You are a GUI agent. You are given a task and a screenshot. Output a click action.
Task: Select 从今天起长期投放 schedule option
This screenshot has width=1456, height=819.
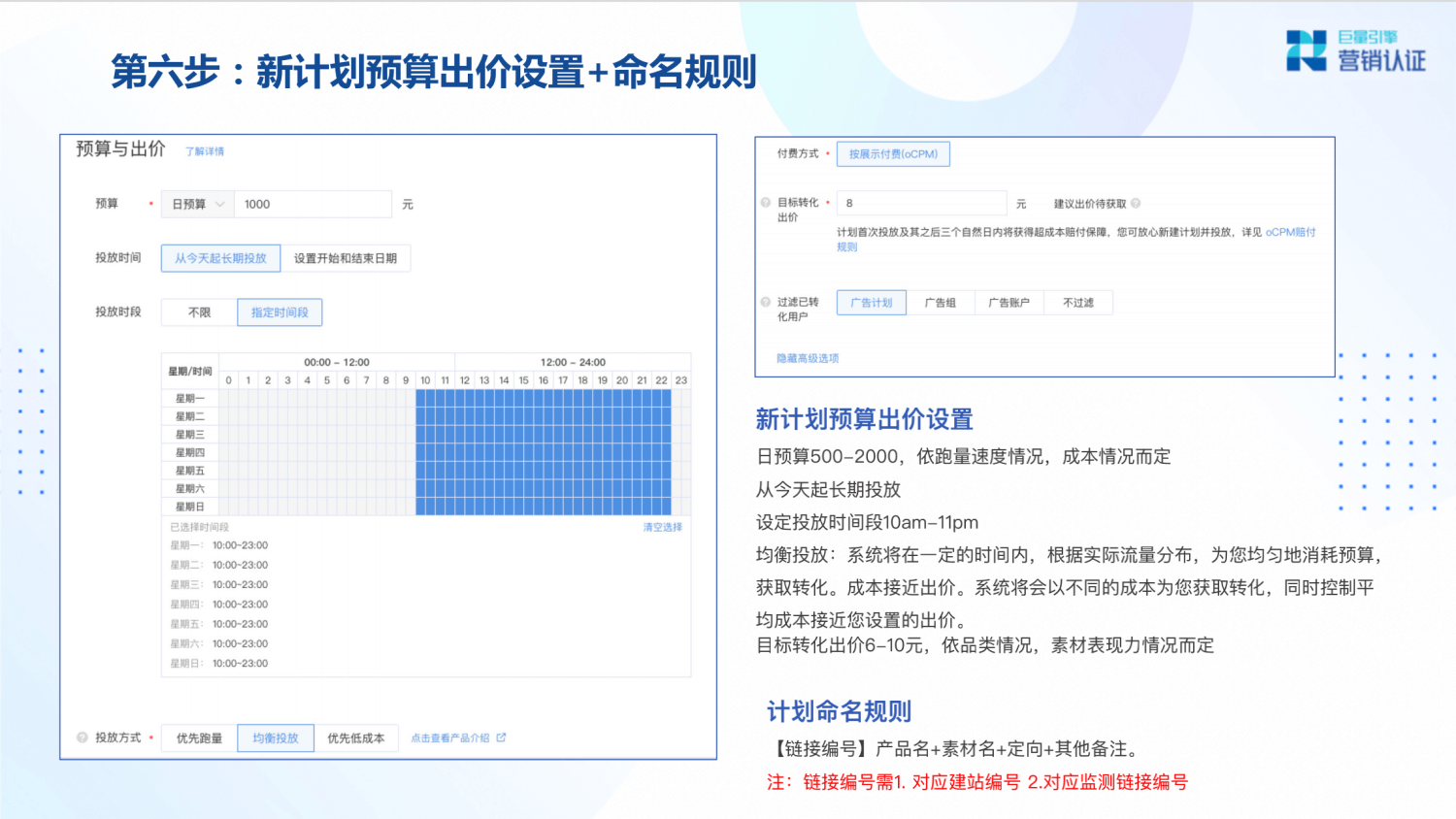220,258
